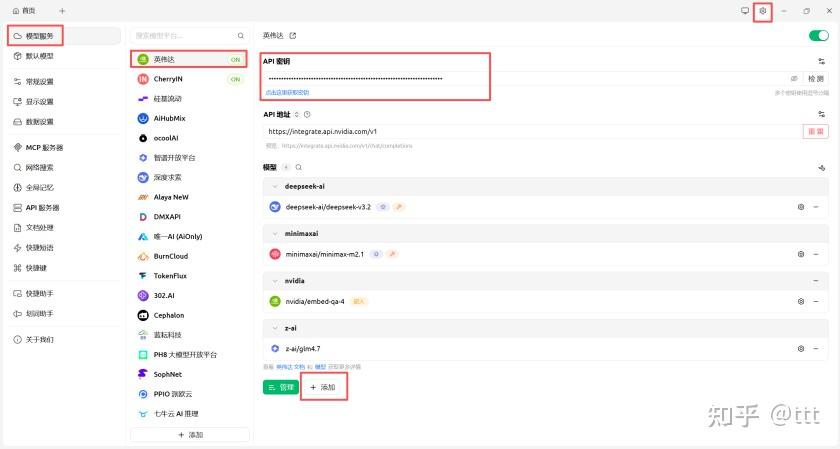Open 默认模型 in settings sidebar
Viewport: 840px width, 449px height.
[x=40, y=55]
